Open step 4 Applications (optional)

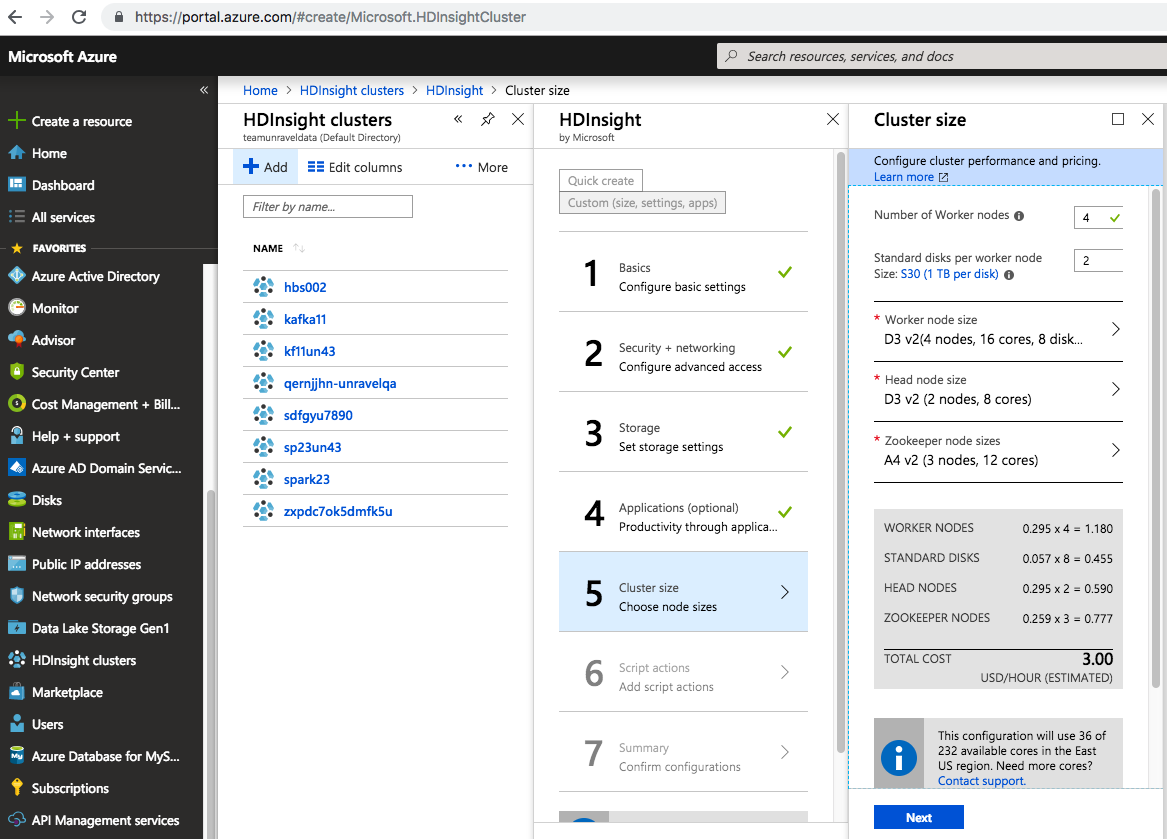683,512
